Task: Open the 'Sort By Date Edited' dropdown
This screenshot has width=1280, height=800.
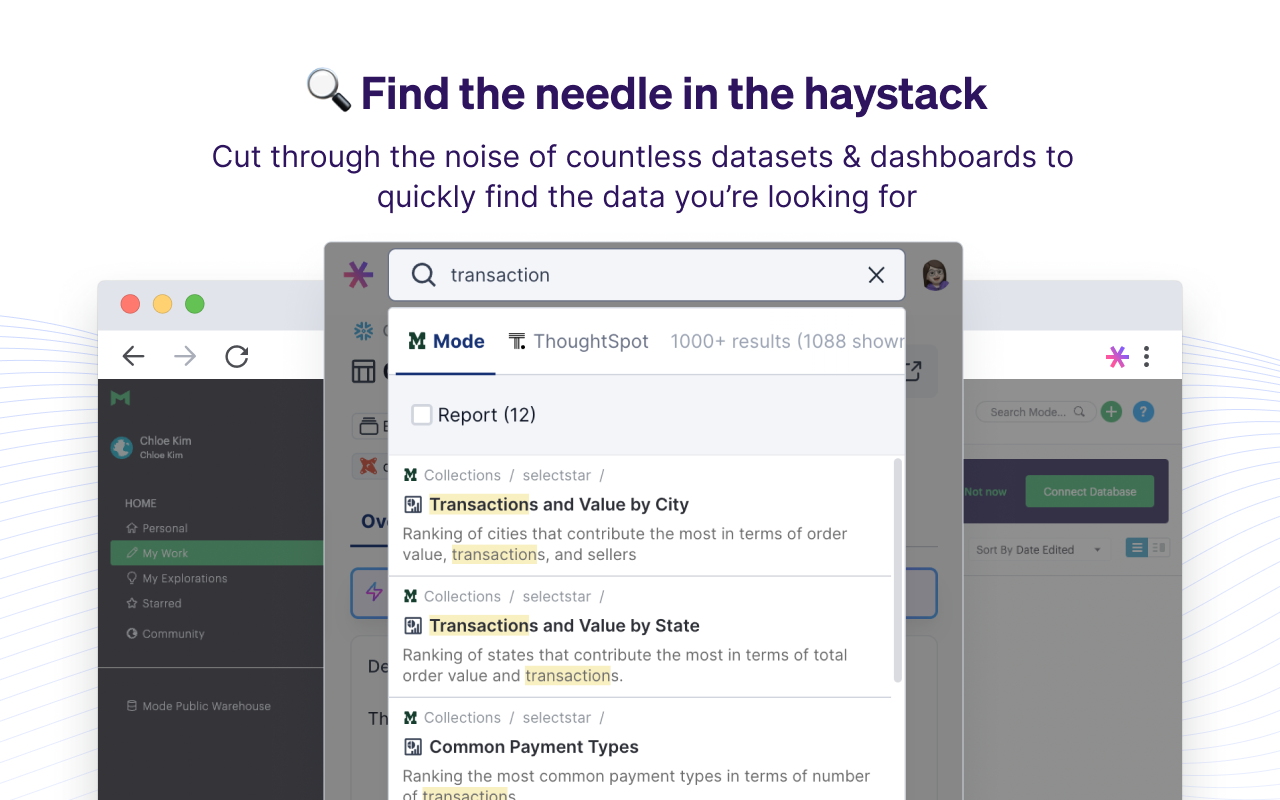Action: [1039, 549]
